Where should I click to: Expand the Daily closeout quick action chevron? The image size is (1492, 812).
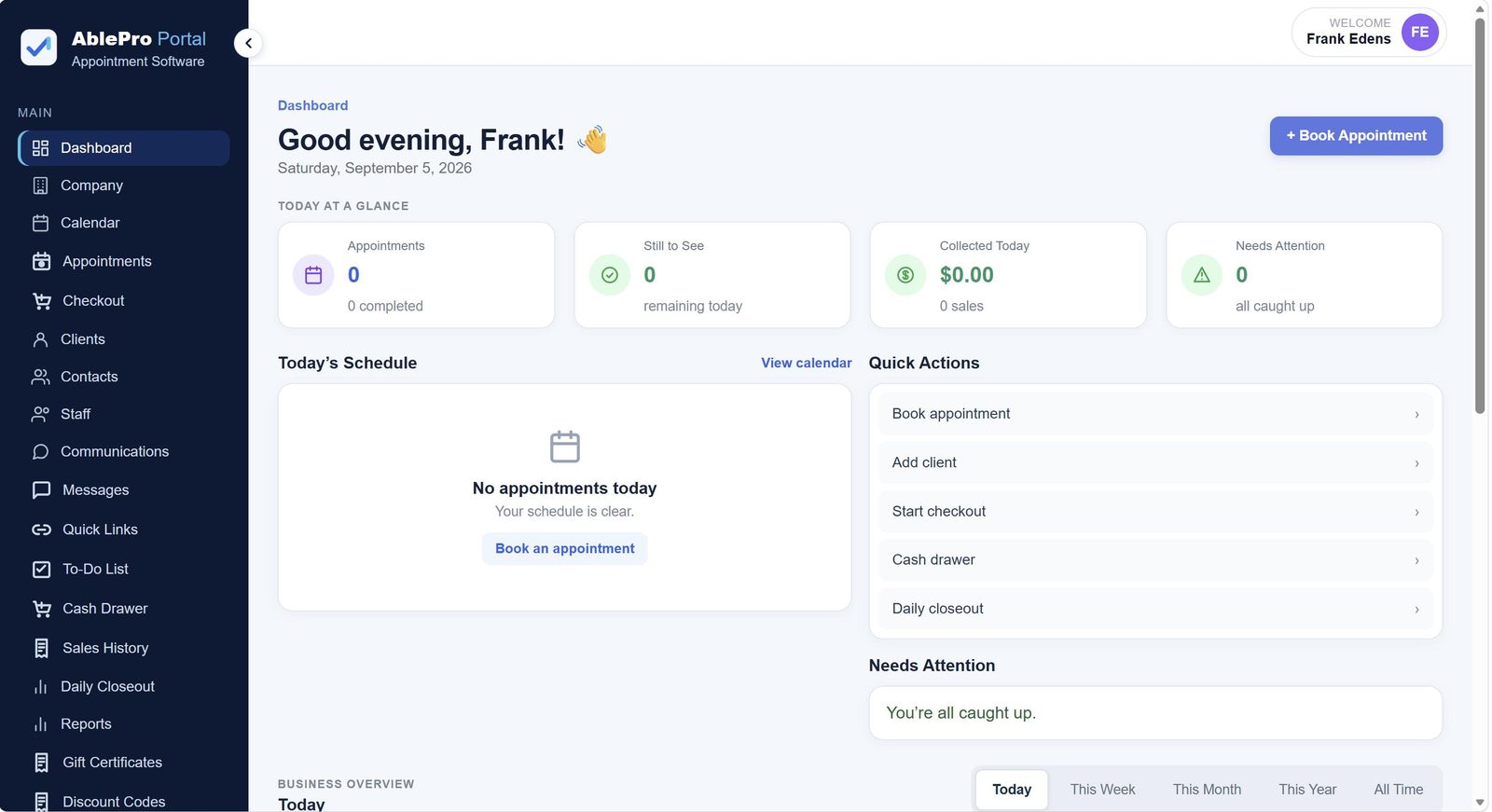(1416, 610)
